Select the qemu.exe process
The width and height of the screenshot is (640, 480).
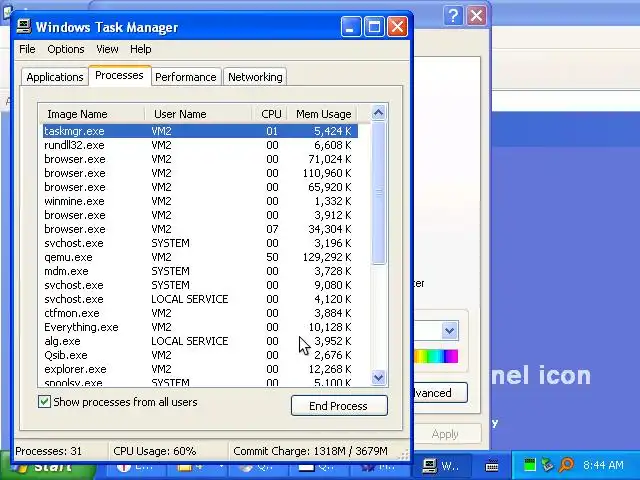[200, 257]
